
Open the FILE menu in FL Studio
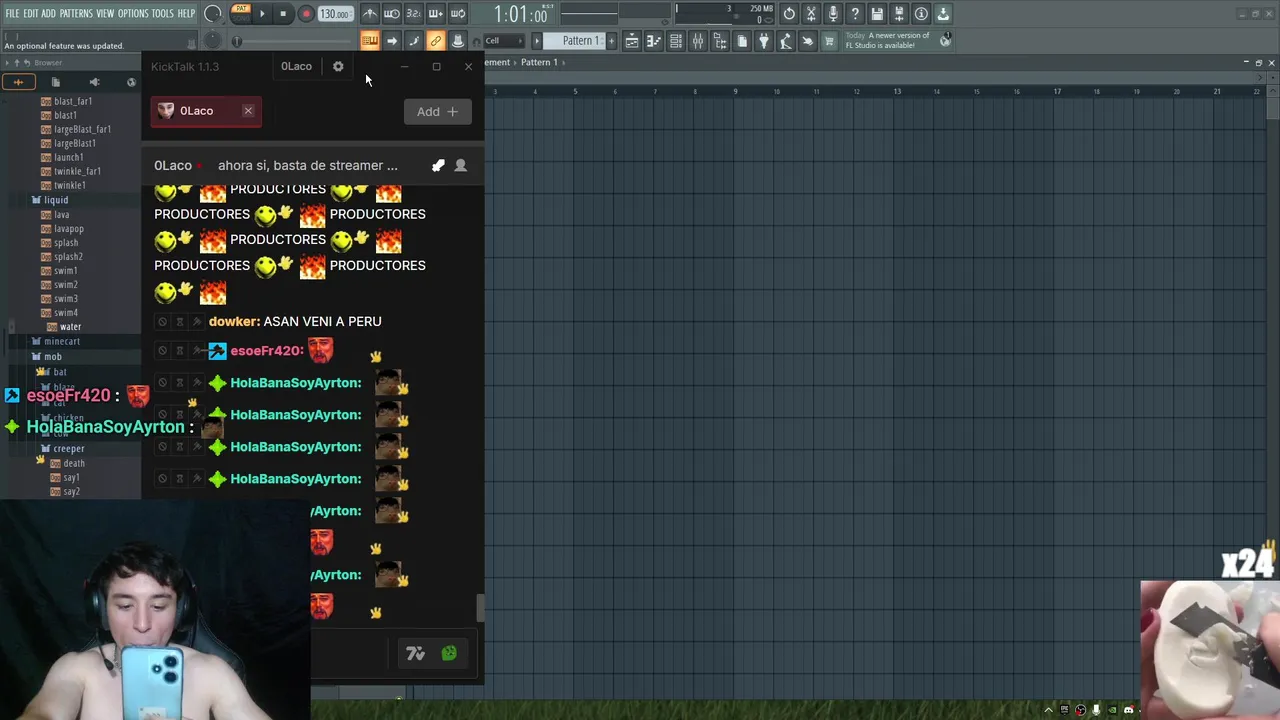[12, 14]
